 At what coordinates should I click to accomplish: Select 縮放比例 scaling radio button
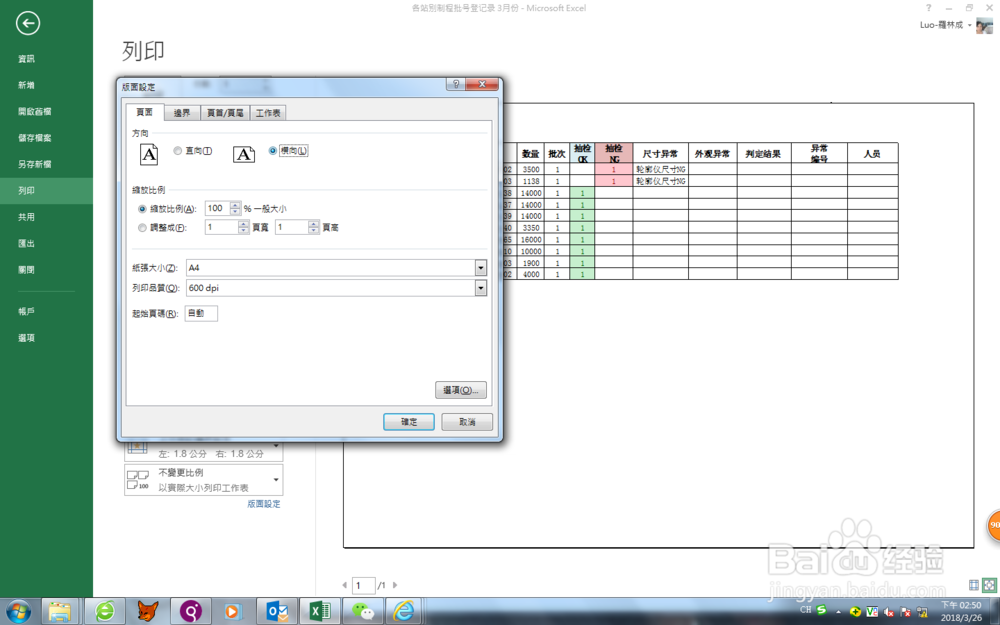(142, 209)
